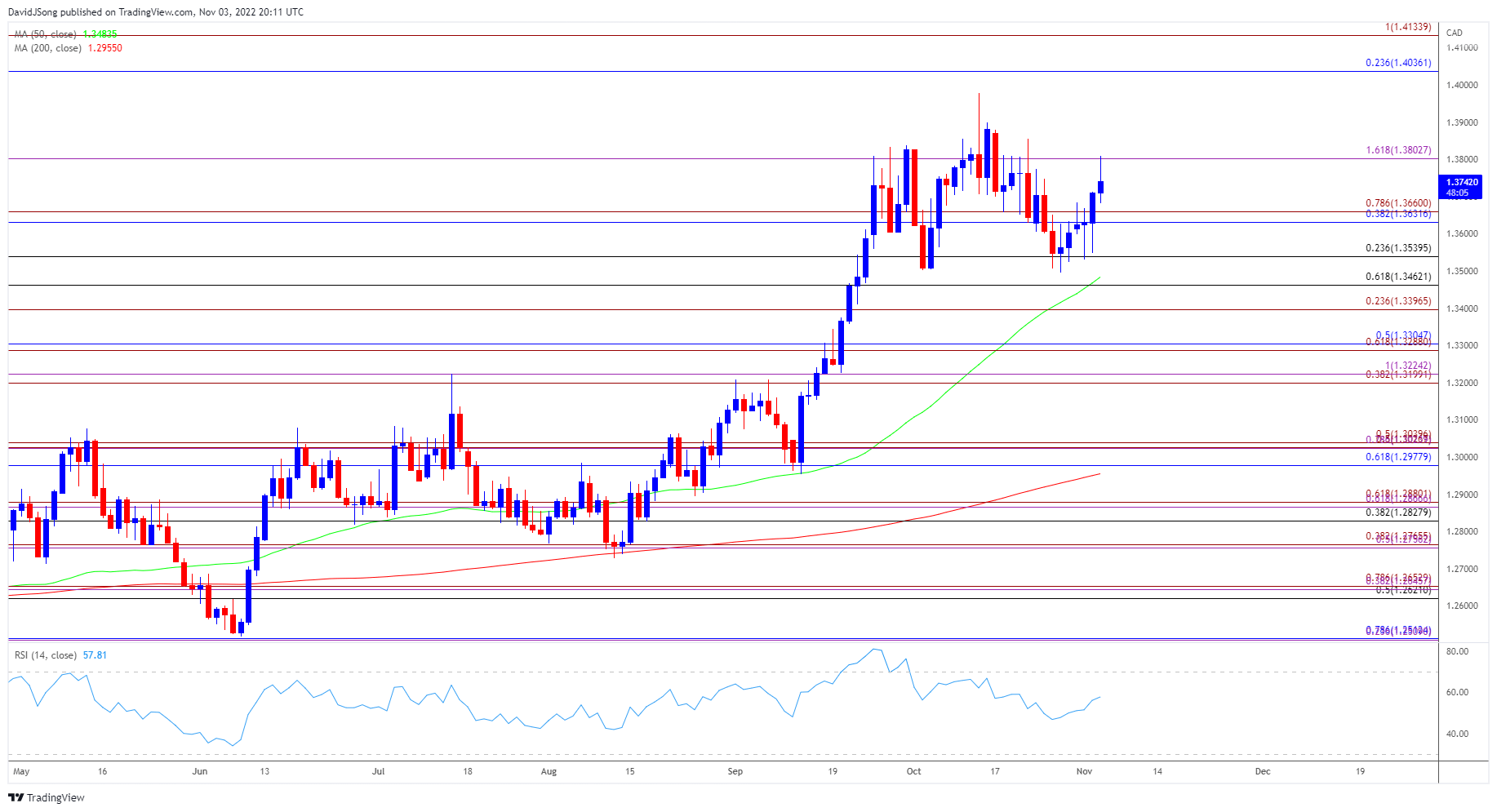
Task: Click the Fibonacci label 0.236(1.40361)
Action: (x=1398, y=63)
